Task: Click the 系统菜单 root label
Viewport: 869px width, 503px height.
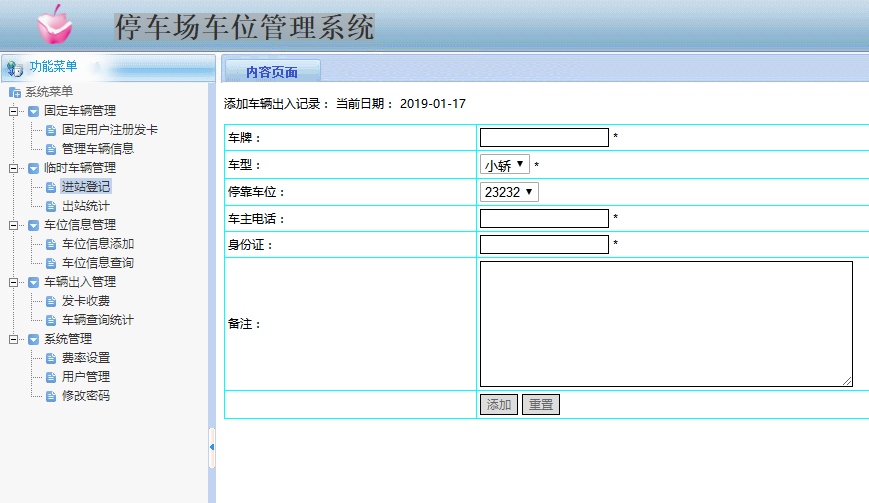Action: click(49, 91)
